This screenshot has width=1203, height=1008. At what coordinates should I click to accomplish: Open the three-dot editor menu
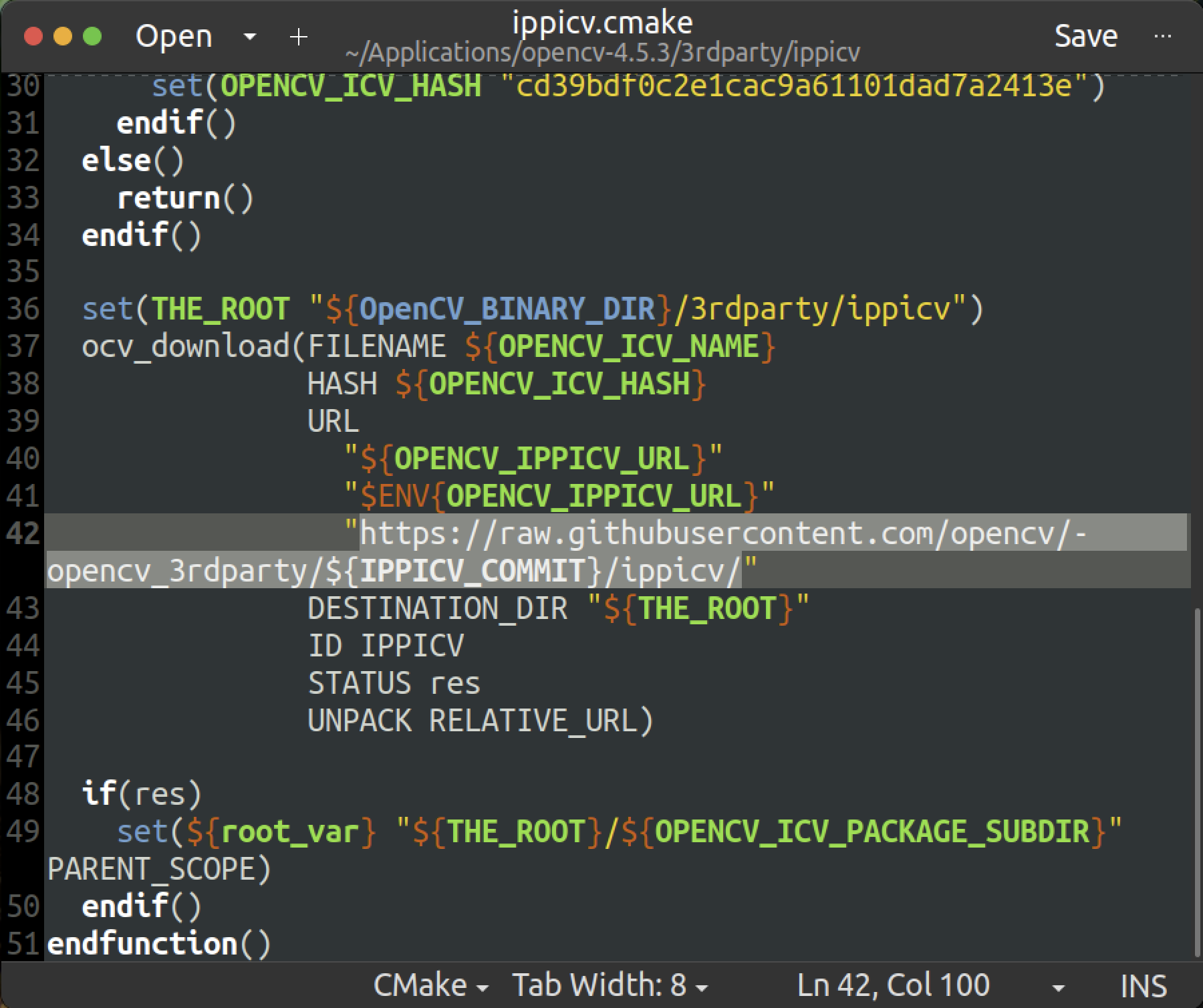click(1163, 36)
